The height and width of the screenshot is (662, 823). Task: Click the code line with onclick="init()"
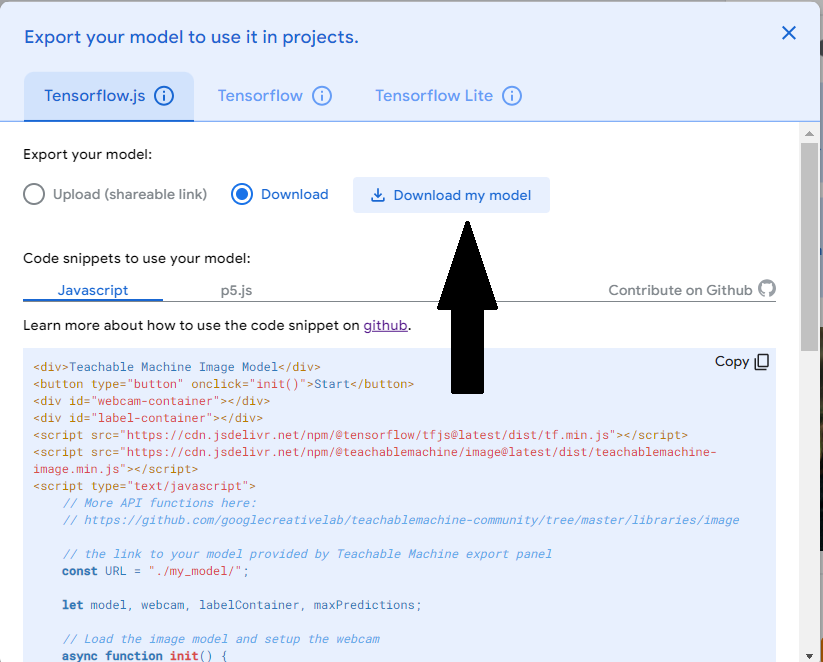[224, 384]
